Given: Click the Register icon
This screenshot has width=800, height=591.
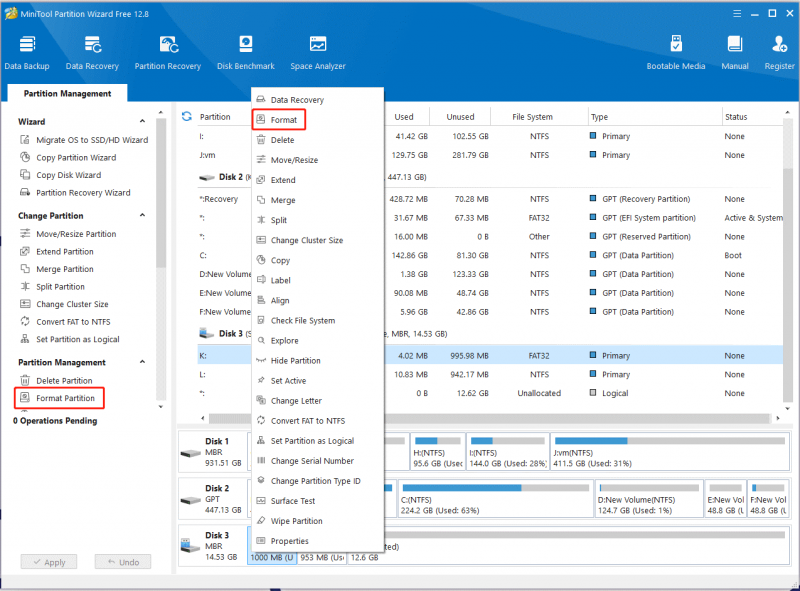Looking at the screenshot, I should tap(779, 53).
